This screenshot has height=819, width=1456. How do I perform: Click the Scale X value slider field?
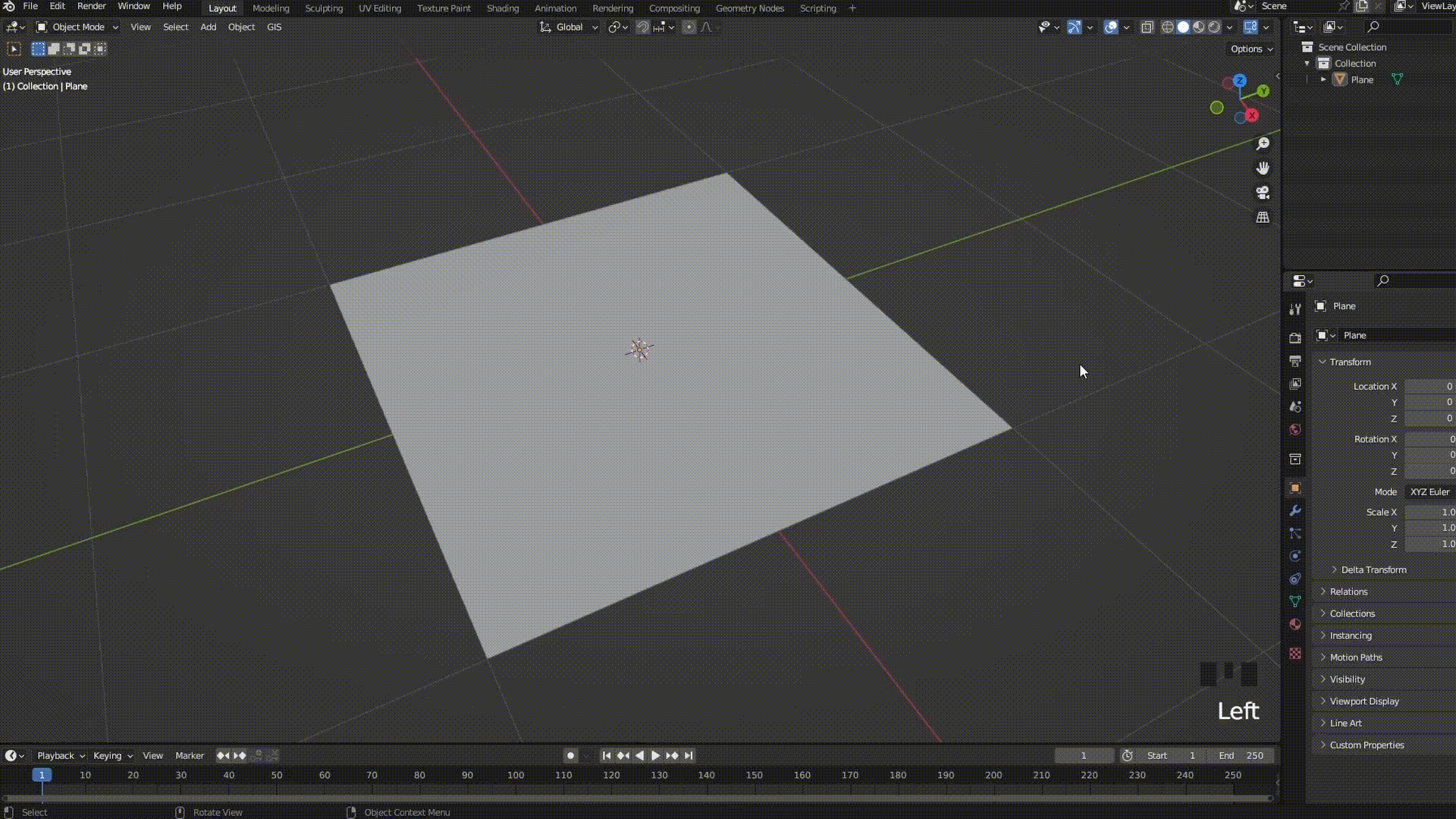(x=1429, y=513)
